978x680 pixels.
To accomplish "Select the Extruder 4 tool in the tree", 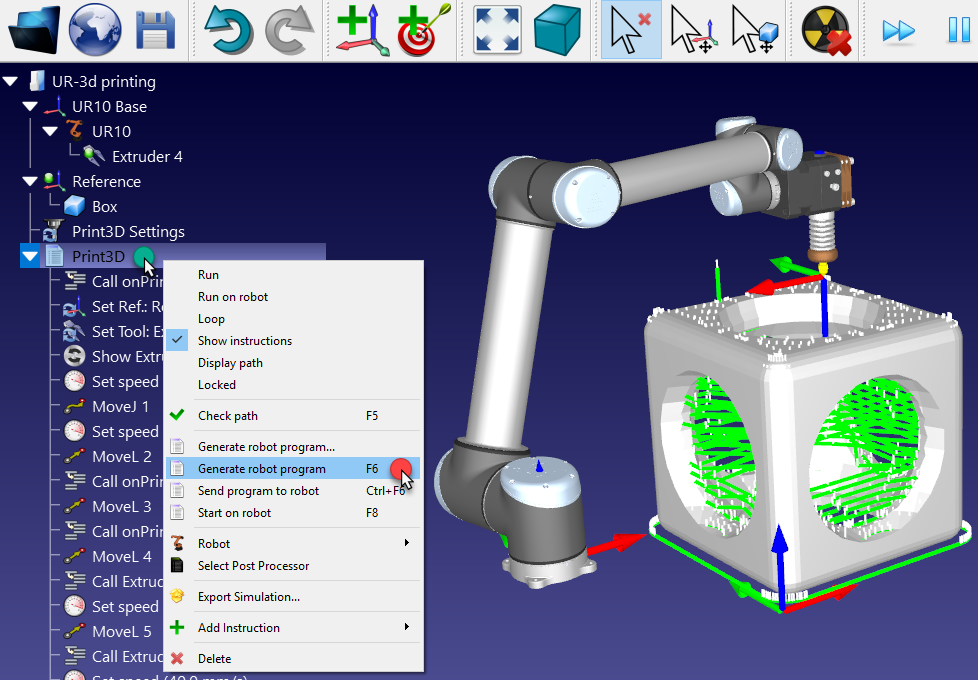I will click(148, 156).
